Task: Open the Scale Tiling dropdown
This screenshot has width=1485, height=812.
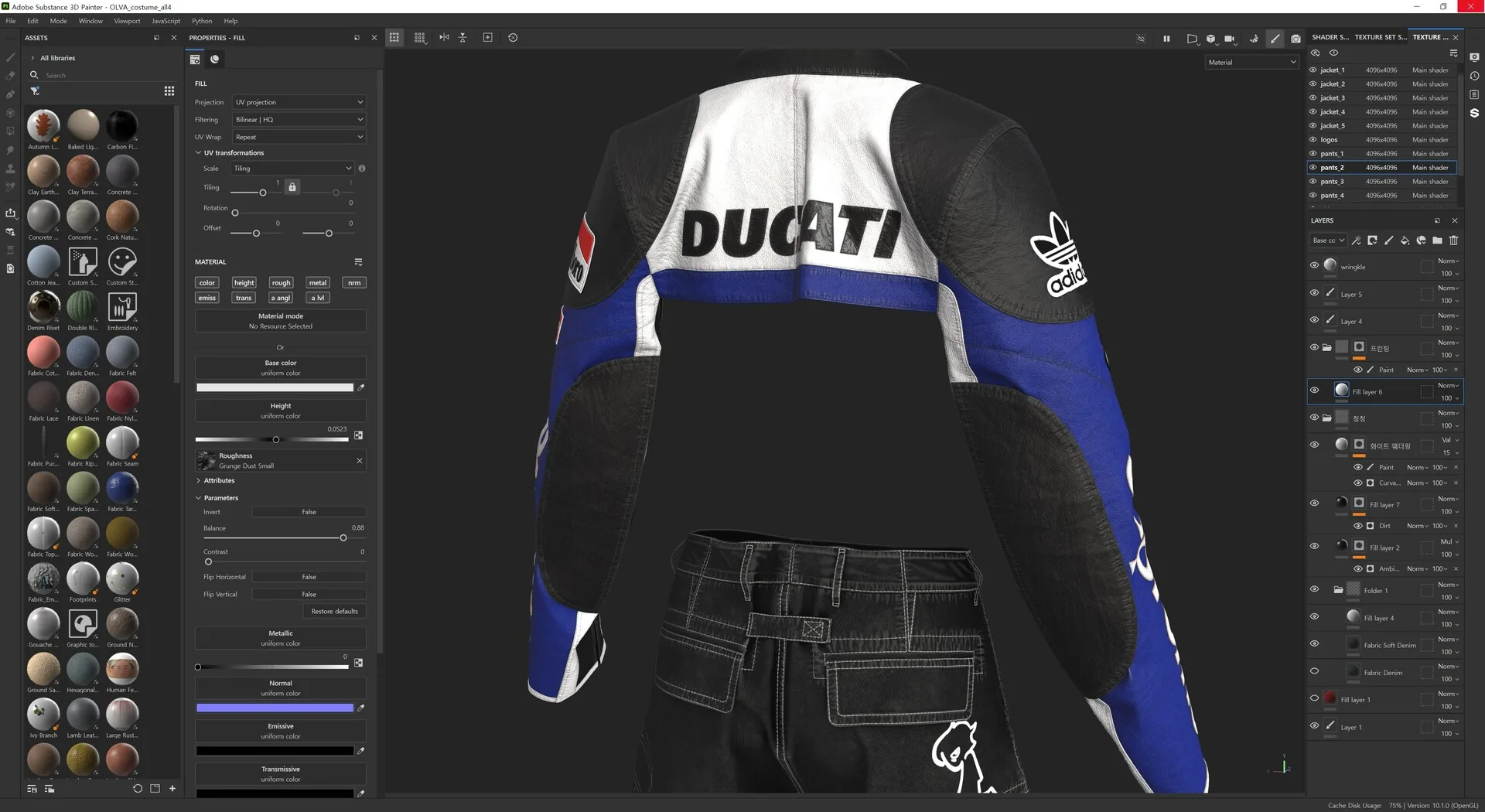Action: pos(293,169)
